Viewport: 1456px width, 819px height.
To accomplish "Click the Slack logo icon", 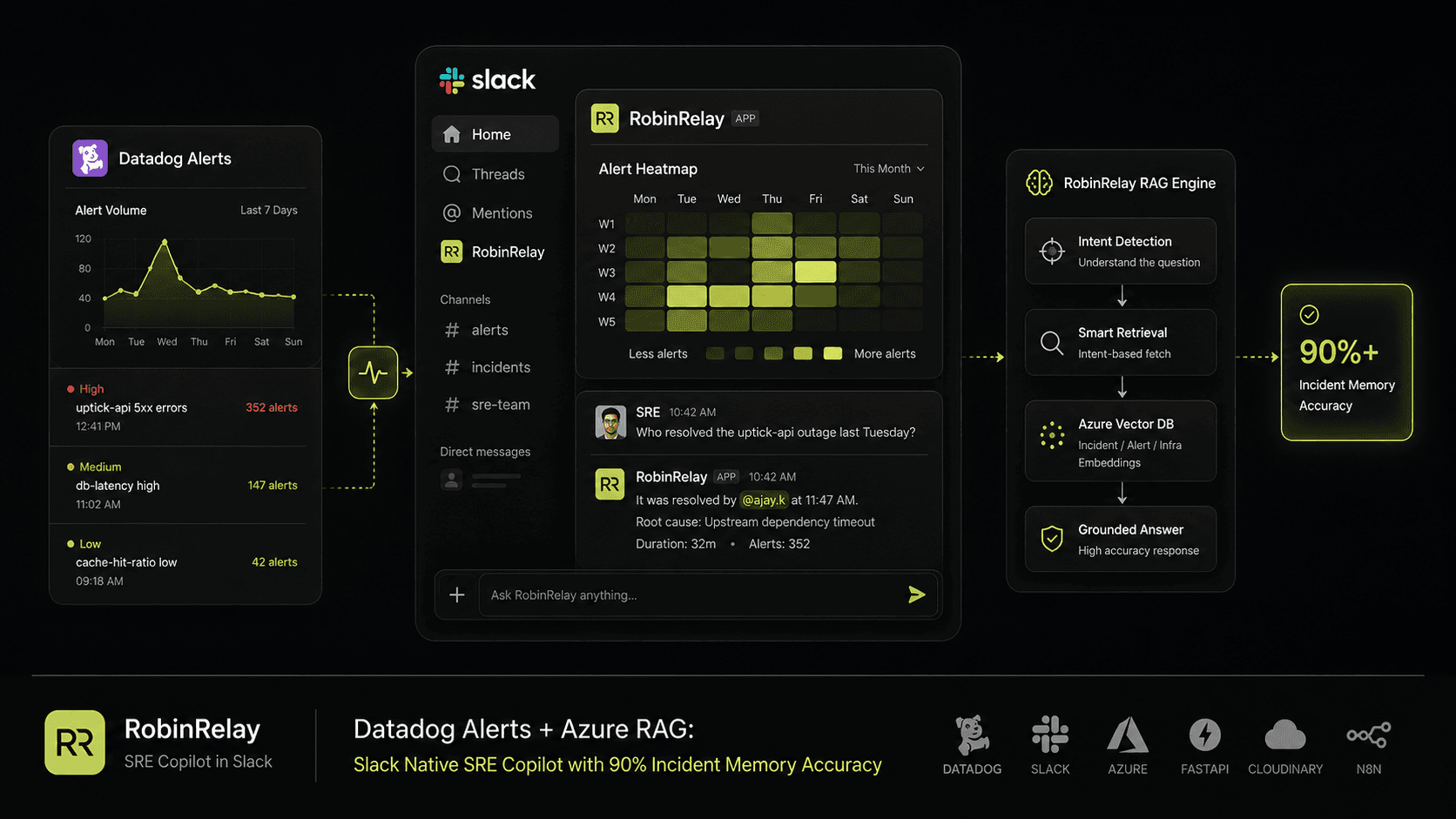I will pyautogui.click(x=452, y=80).
